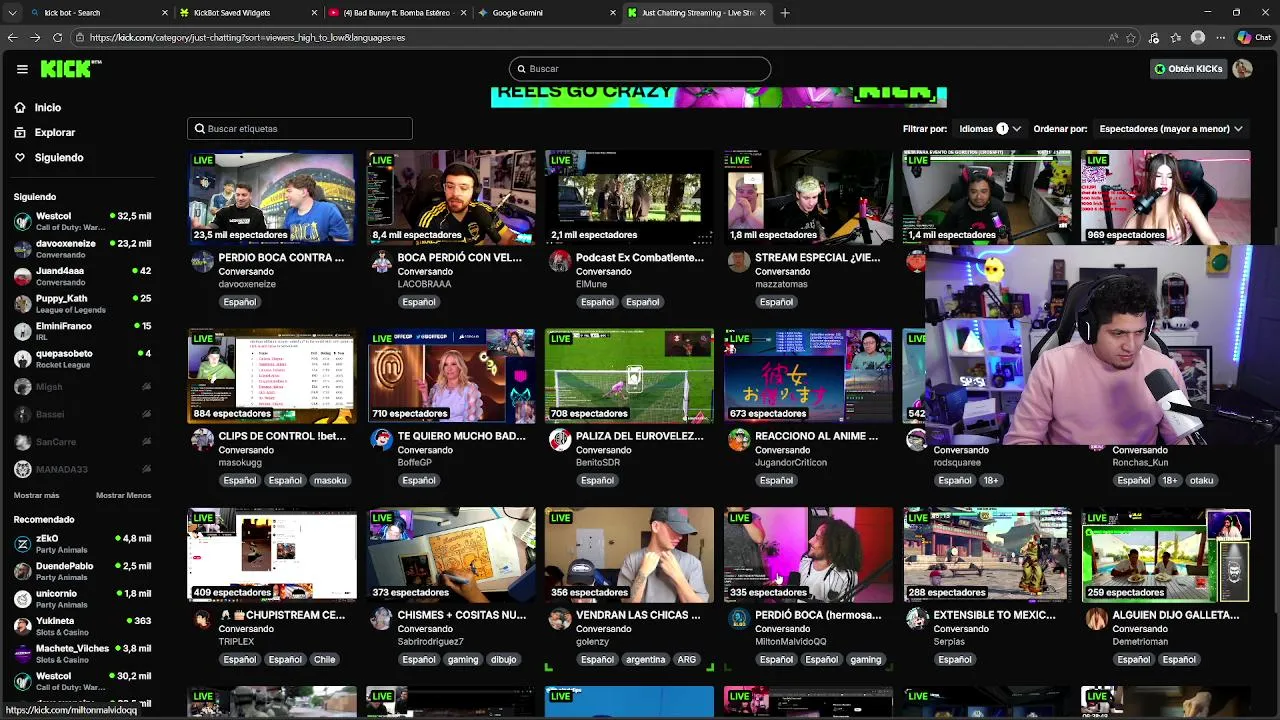Click 18+ tag on rodsquaree stream
The width and height of the screenshot is (1280, 720).
tap(990, 481)
